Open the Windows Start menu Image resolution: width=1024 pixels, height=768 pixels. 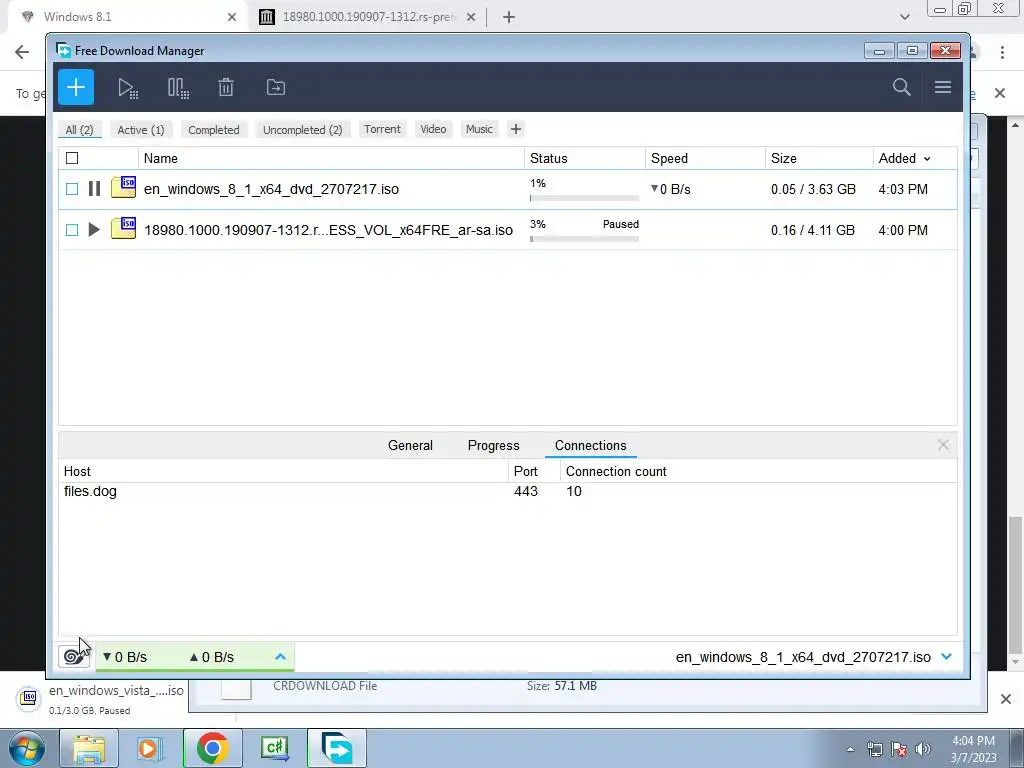tap(27, 748)
